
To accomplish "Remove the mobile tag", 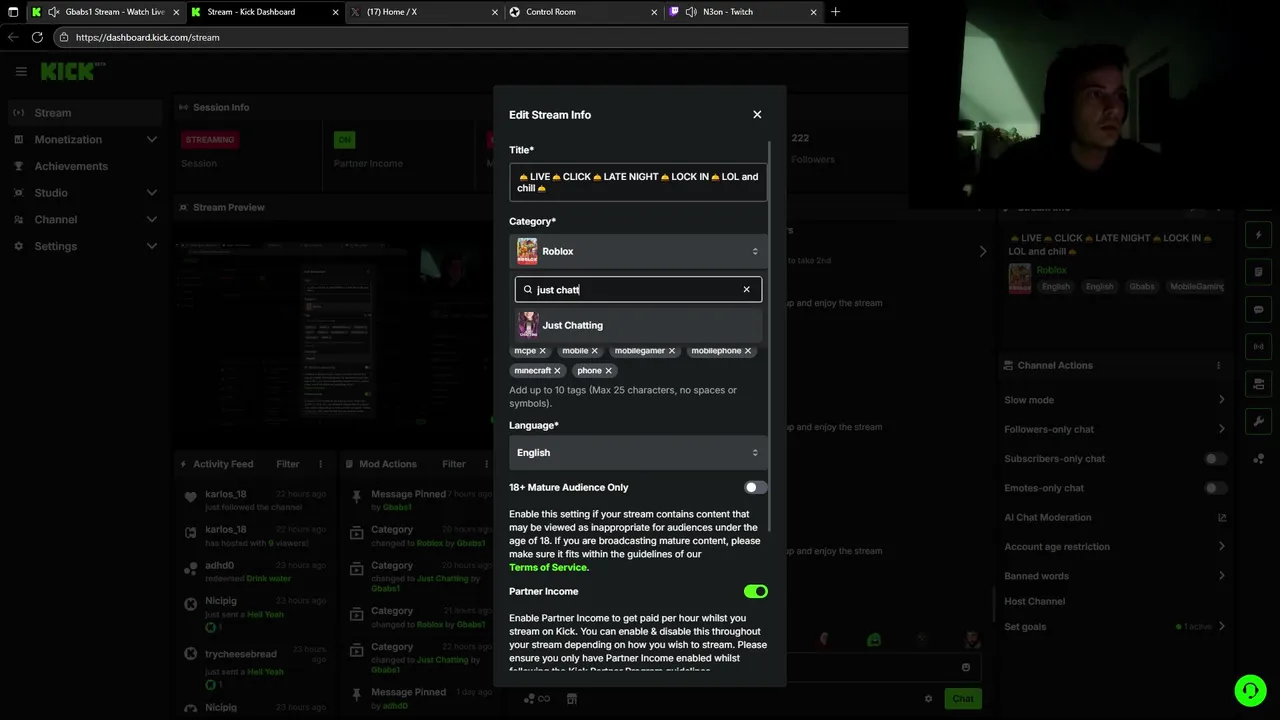I will pyautogui.click(x=594, y=351).
